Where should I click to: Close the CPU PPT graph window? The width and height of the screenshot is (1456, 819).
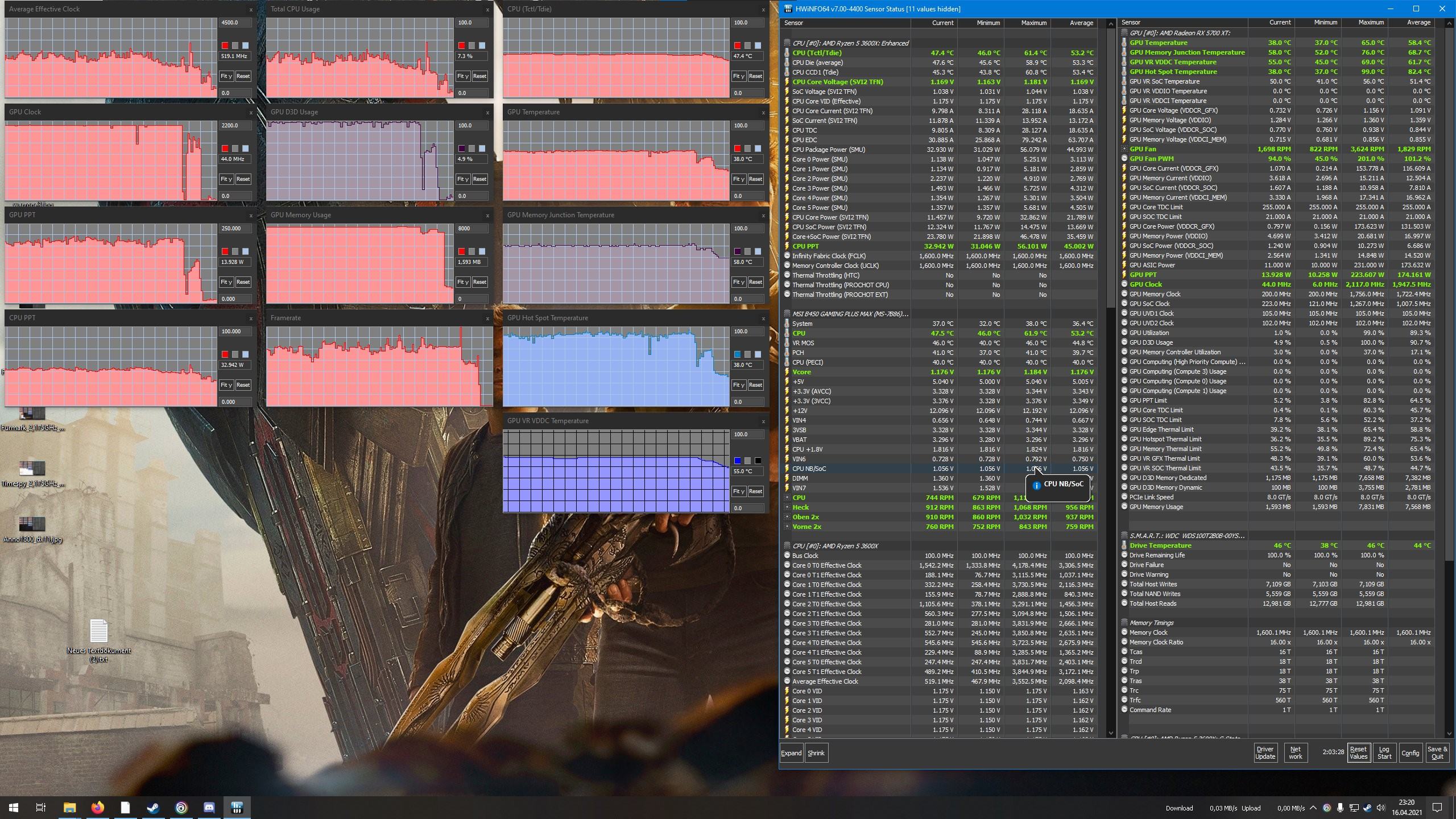[251, 318]
